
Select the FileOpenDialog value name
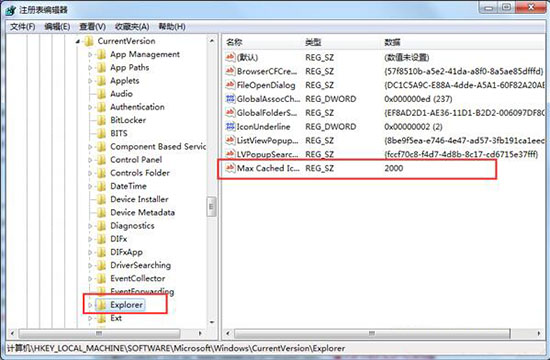pyautogui.click(x=266, y=85)
